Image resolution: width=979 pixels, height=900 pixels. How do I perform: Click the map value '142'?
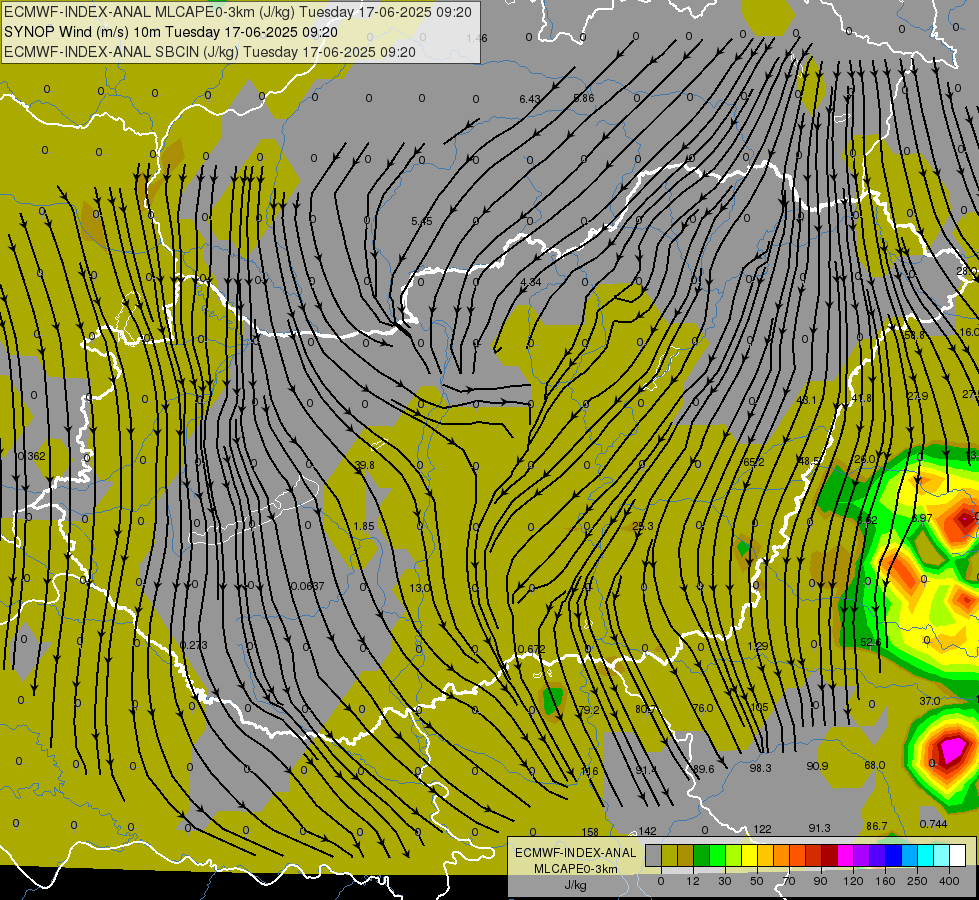(647, 831)
